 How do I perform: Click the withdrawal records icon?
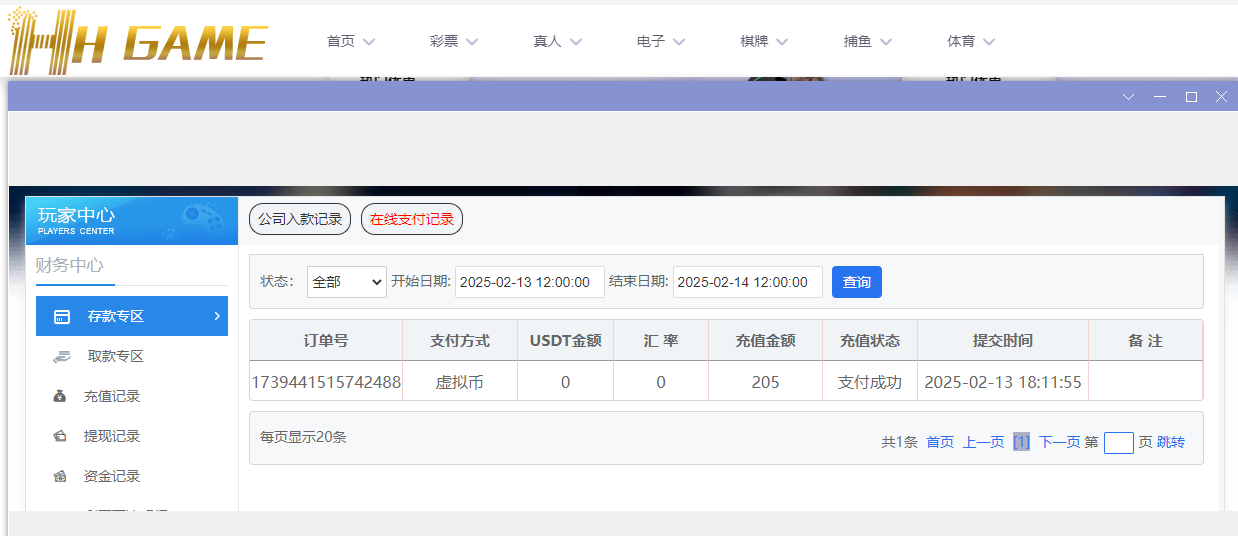(x=60, y=437)
